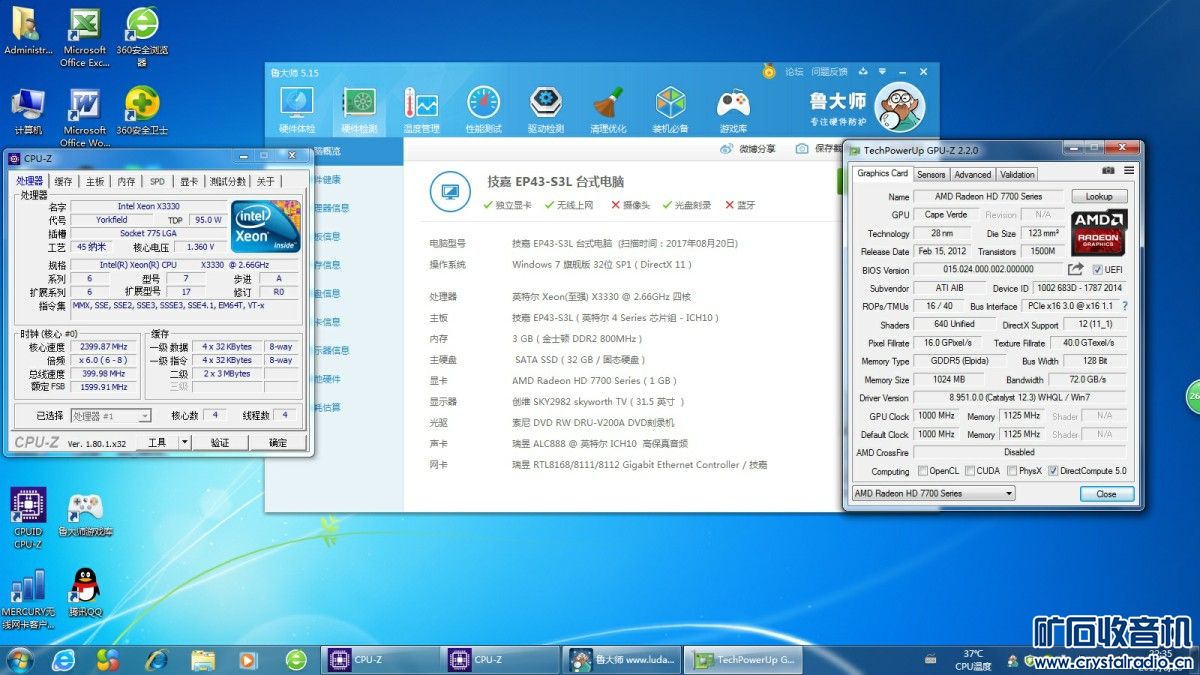This screenshot has height=675, width=1200.
Task: Click the 验证 validate button in CPU-Z
Action: click(220, 442)
